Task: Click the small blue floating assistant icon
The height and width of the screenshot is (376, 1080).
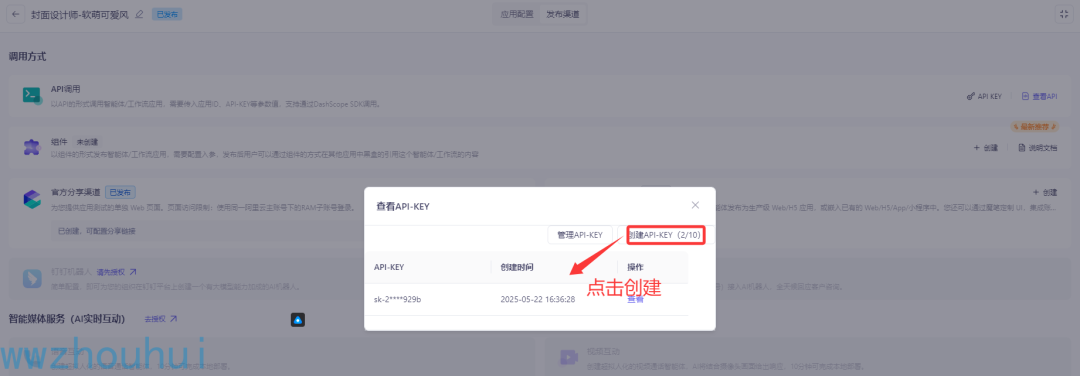Action: [x=298, y=320]
